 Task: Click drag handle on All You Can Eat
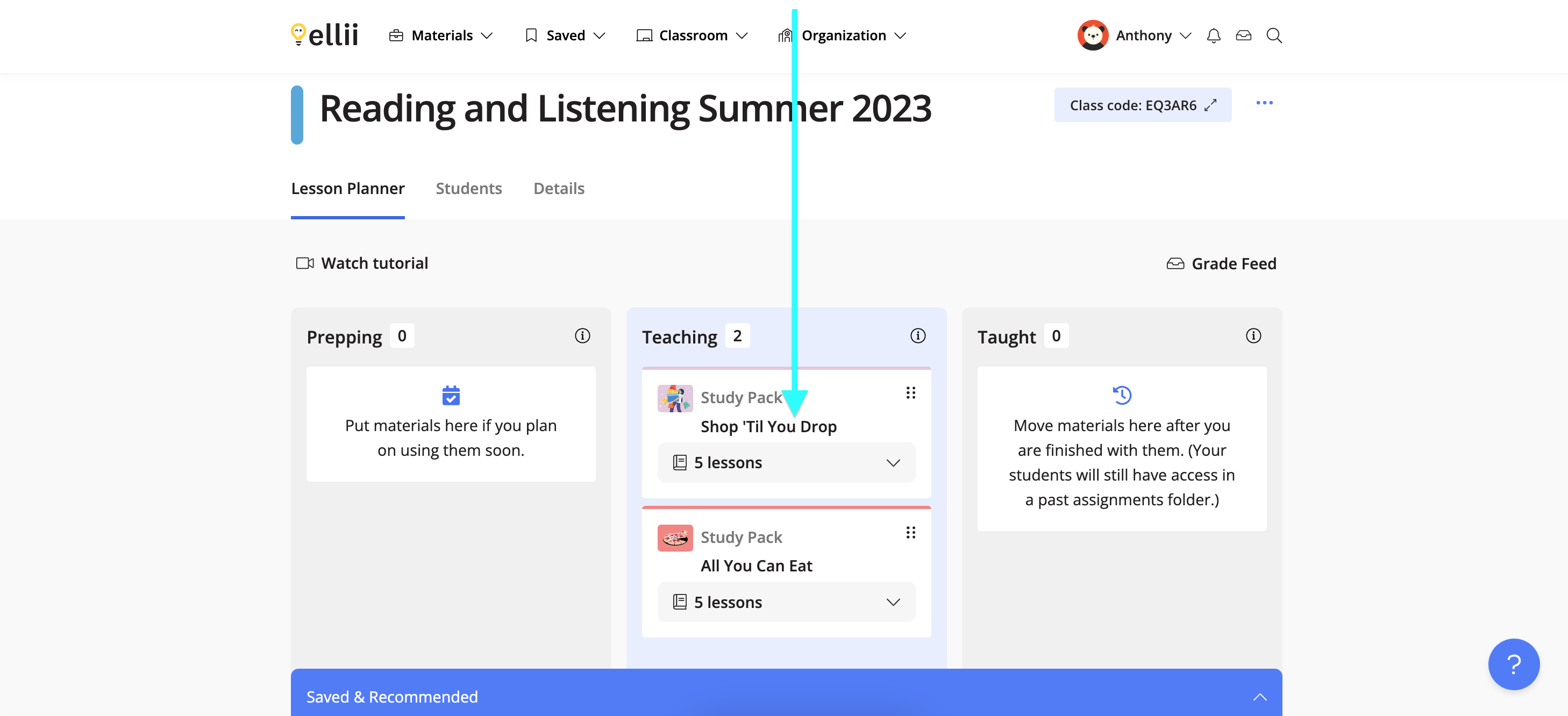coord(910,533)
